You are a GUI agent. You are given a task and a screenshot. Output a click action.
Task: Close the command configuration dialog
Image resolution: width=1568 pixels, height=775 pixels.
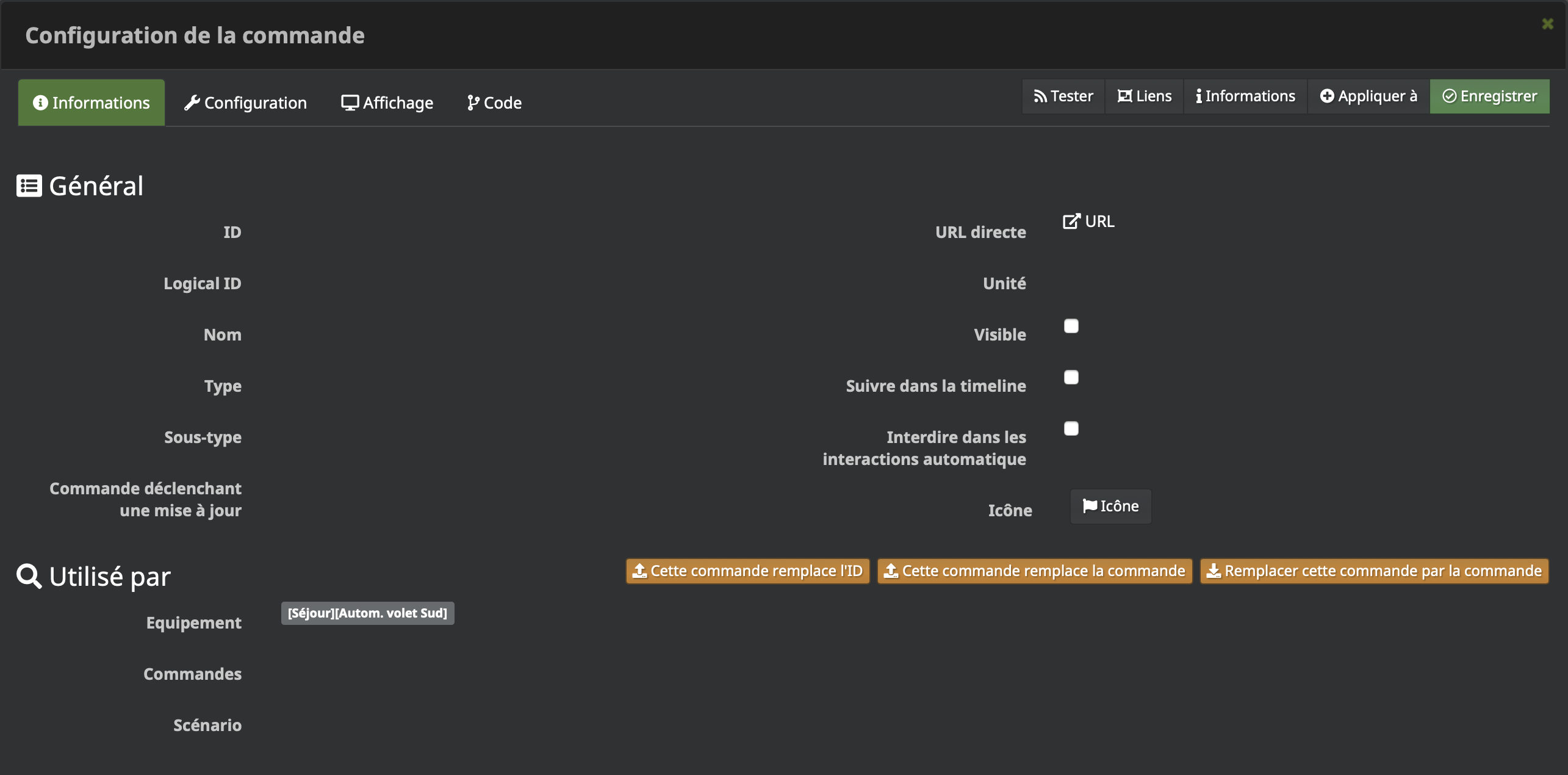pyautogui.click(x=1548, y=24)
